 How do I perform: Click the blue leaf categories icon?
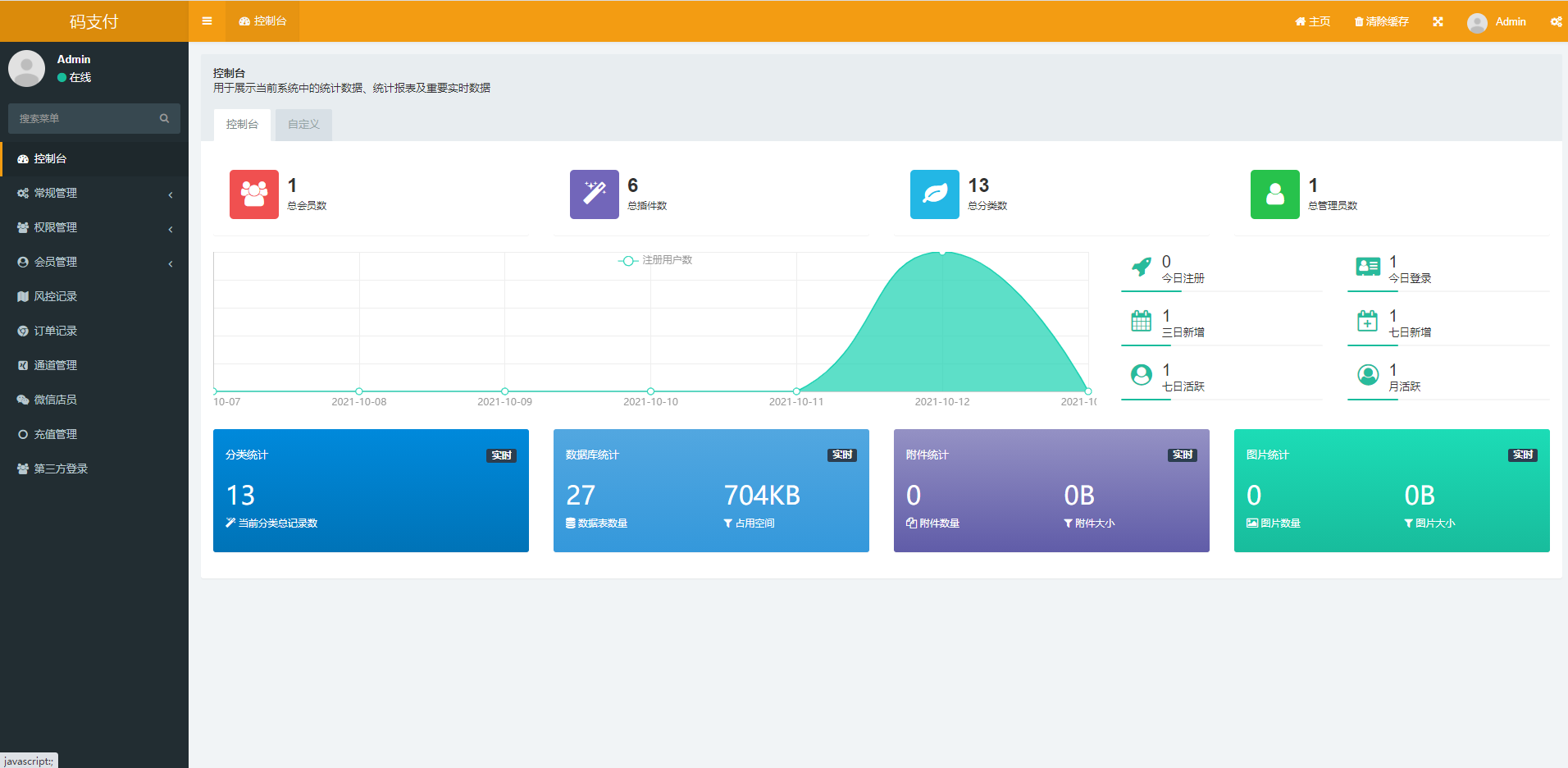click(935, 194)
